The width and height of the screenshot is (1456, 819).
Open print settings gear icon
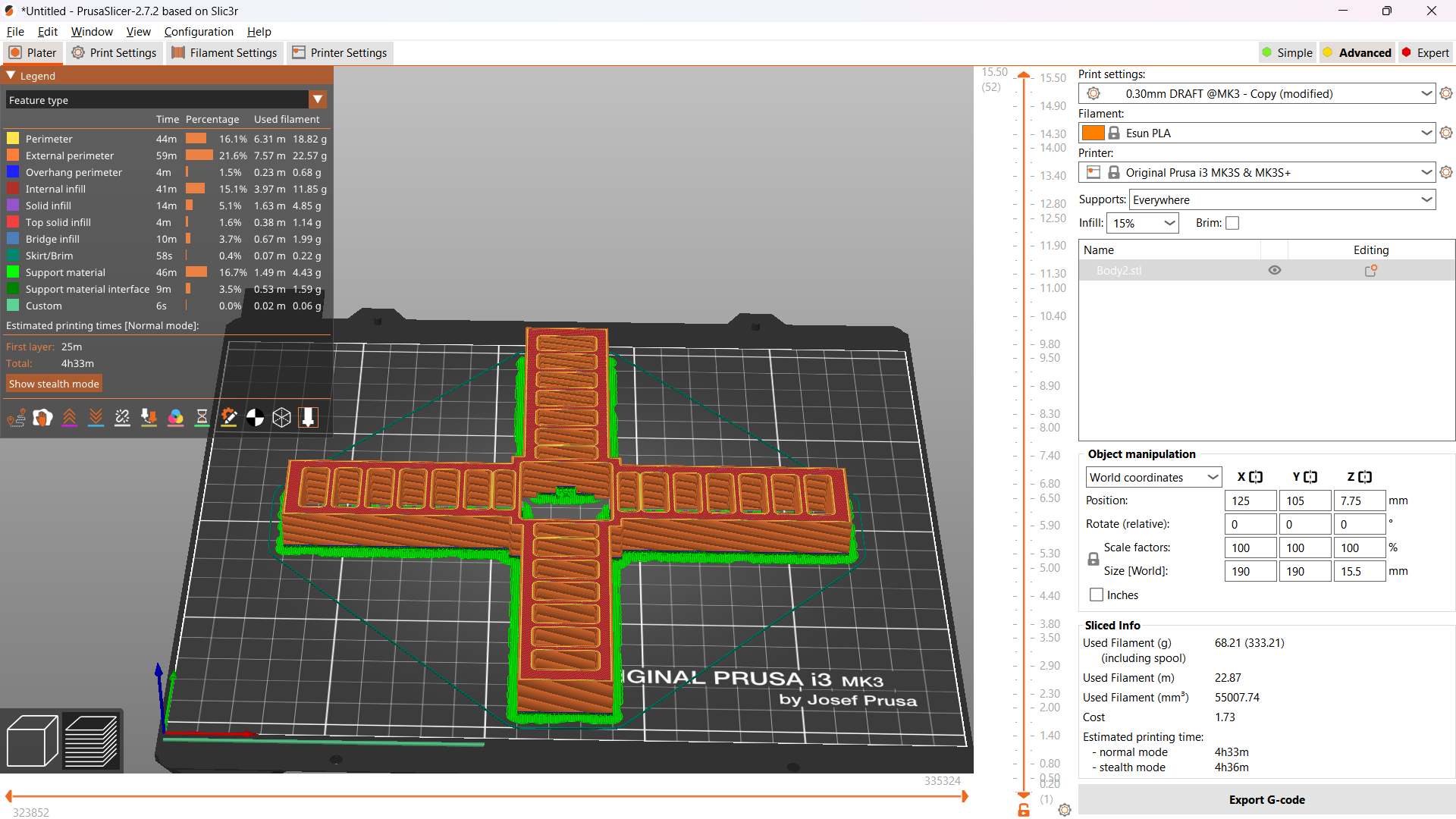coord(1445,93)
